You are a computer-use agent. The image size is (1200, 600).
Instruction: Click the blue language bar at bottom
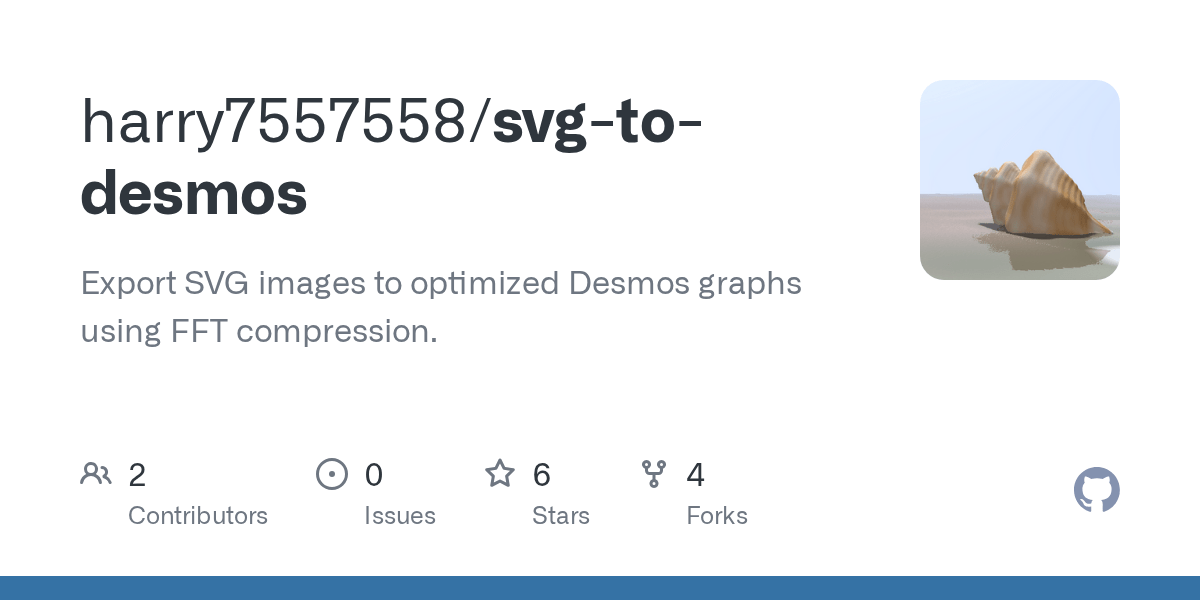(x=600, y=588)
